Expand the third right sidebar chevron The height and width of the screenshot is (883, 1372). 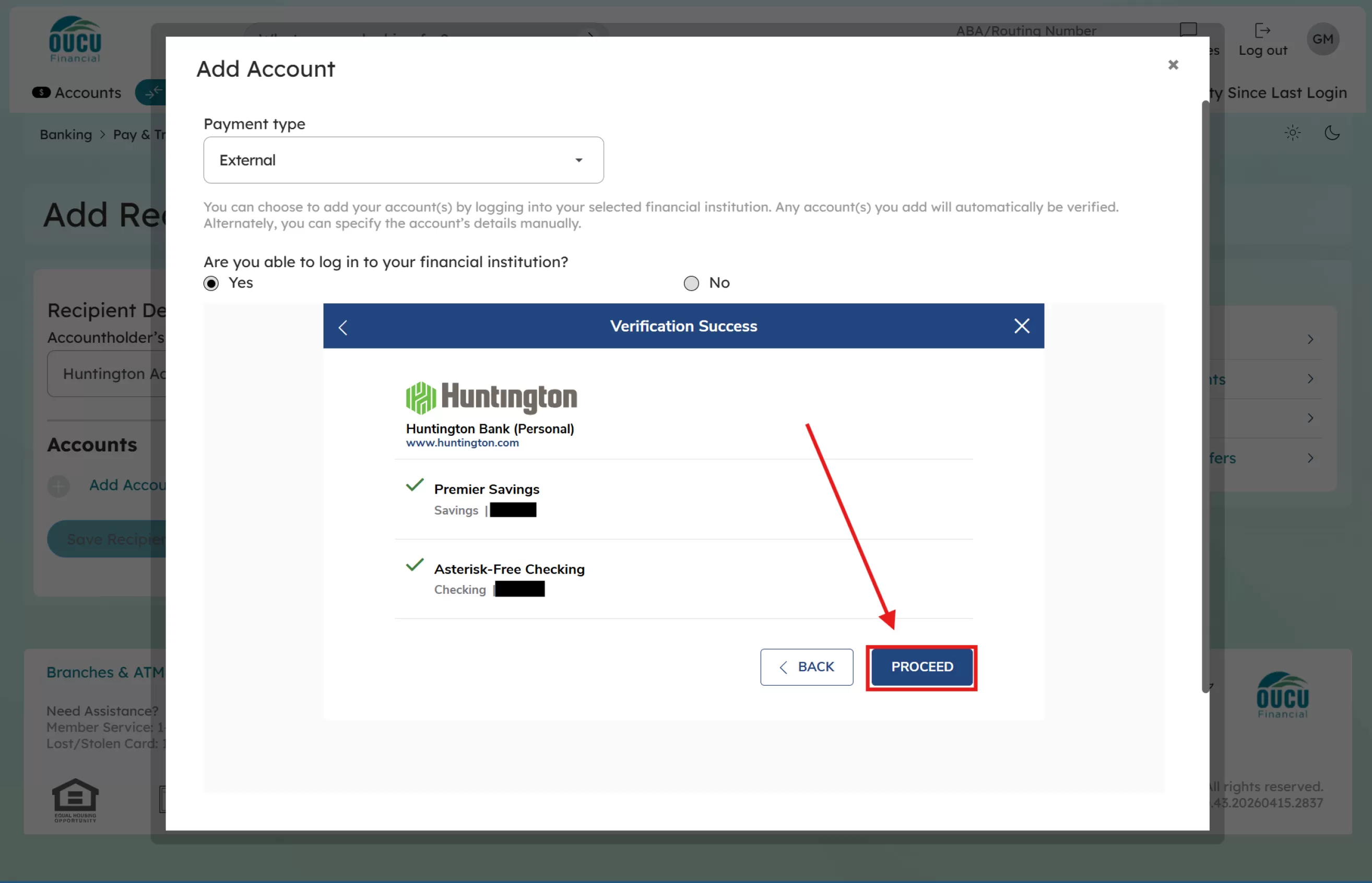coord(1310,418)
